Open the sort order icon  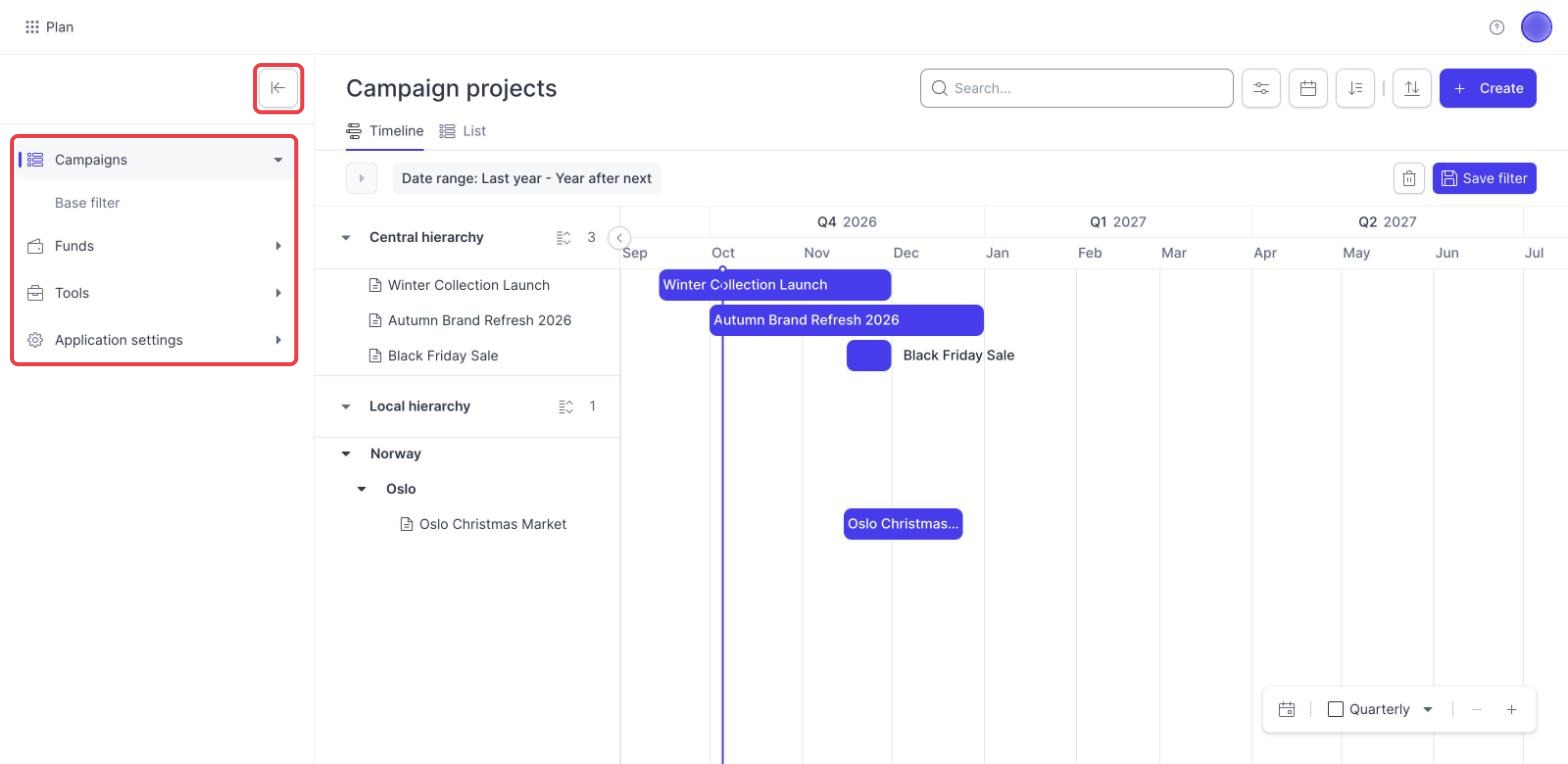click(1355, 88)
